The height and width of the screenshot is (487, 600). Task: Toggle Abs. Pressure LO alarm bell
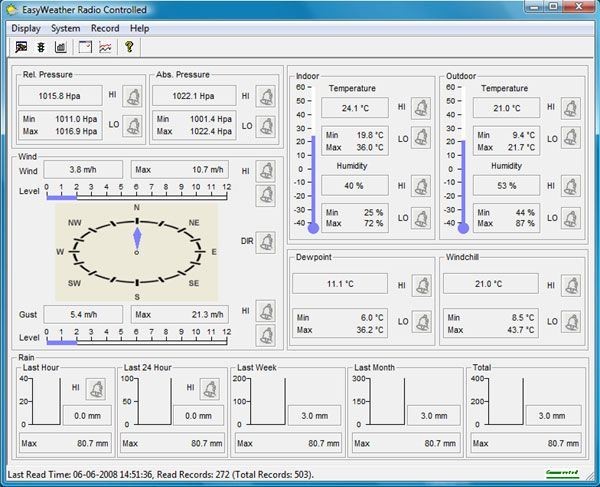[266, 126]
